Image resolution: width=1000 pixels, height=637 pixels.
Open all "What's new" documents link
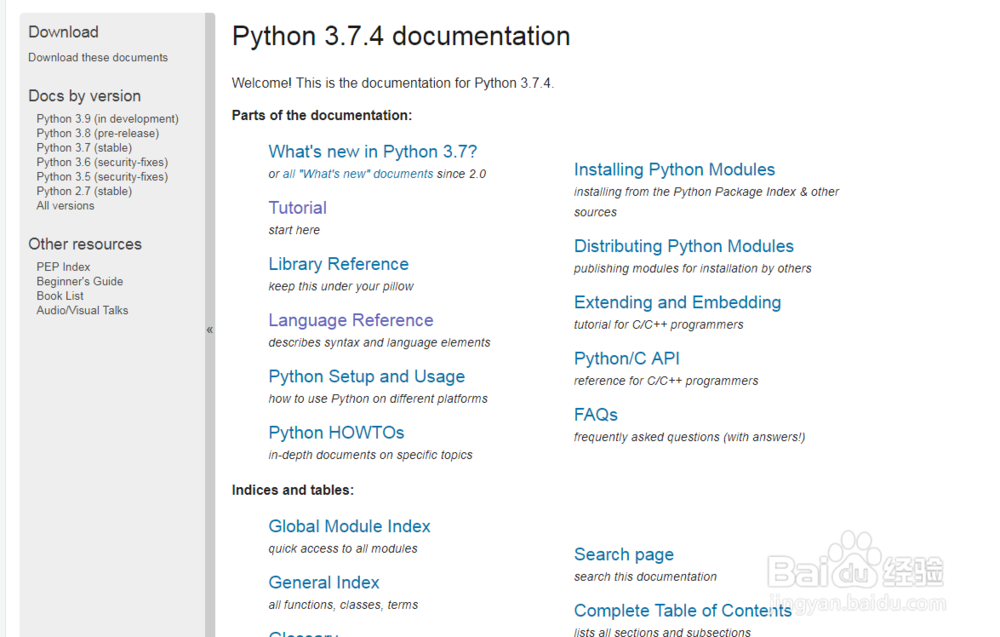click(x=358, y=174)
